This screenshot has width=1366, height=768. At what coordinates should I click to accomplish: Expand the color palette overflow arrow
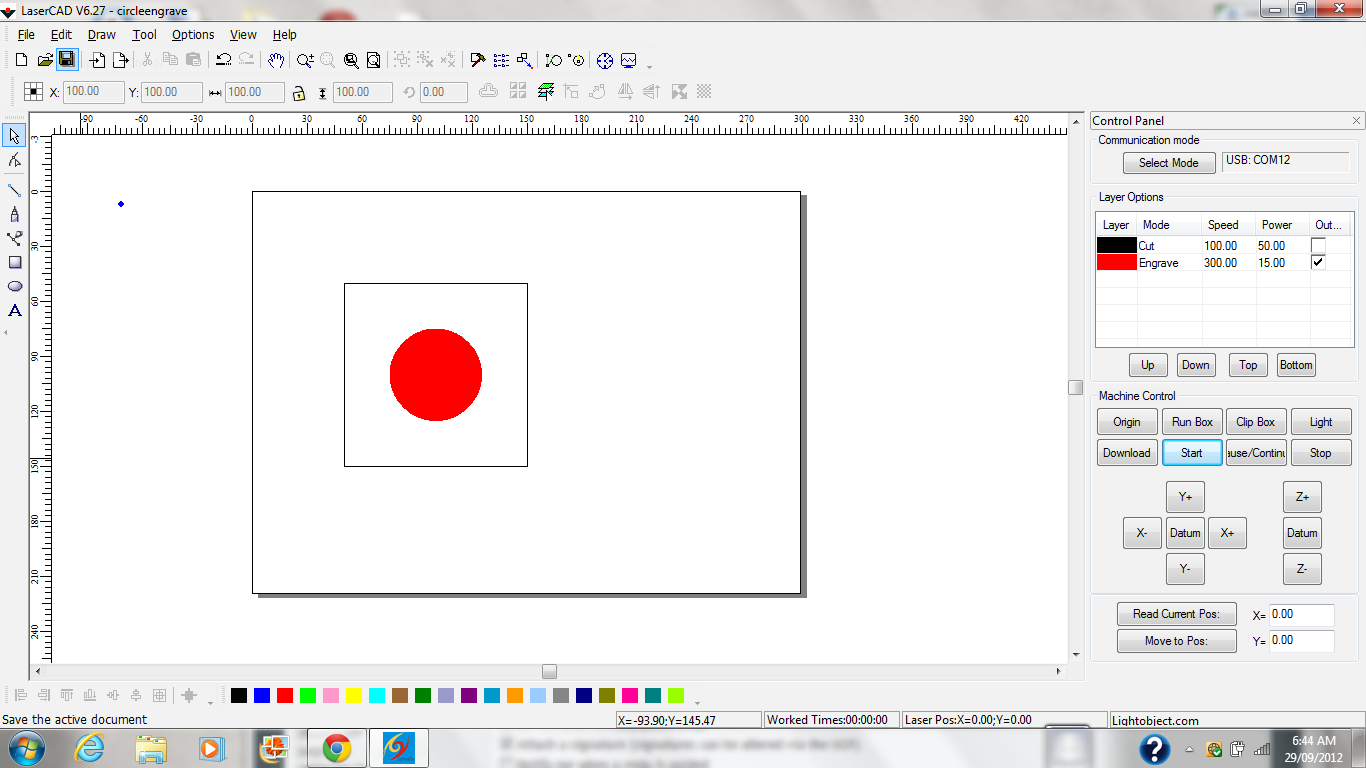[x=697, y=702]
